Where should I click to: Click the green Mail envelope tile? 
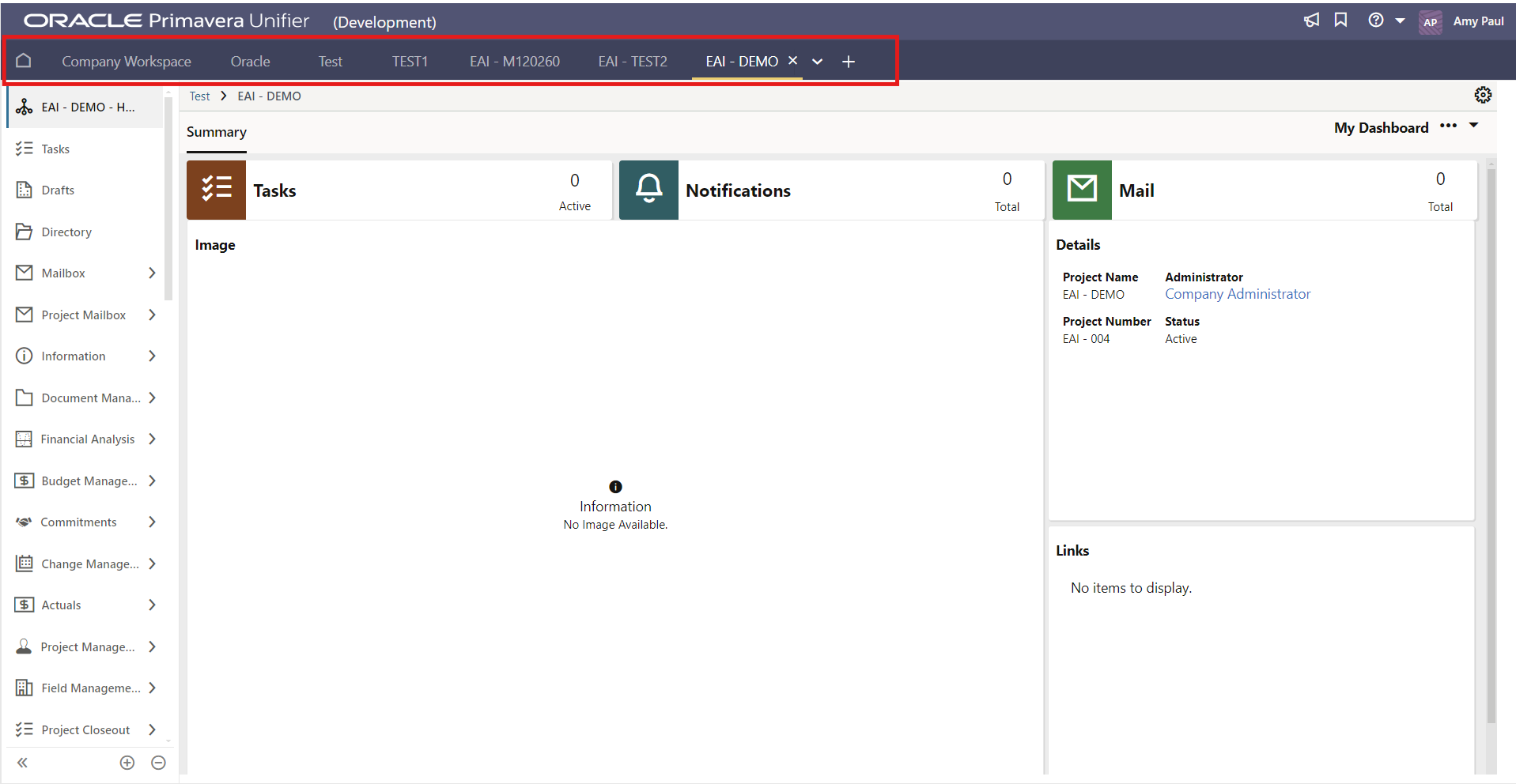point(1081,190)
